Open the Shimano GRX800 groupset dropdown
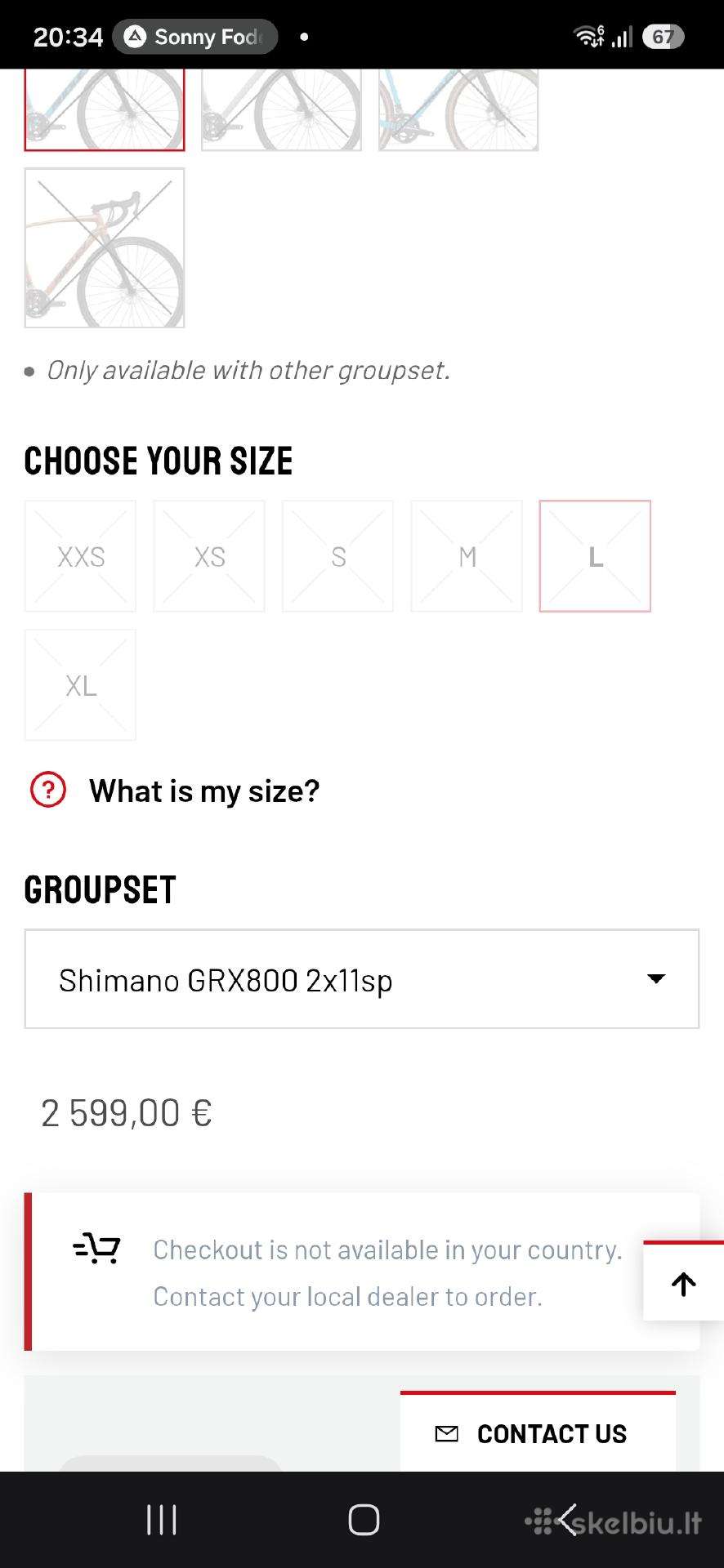The width and height of the screenshot is (724, 1568). [x=362, y=978]
